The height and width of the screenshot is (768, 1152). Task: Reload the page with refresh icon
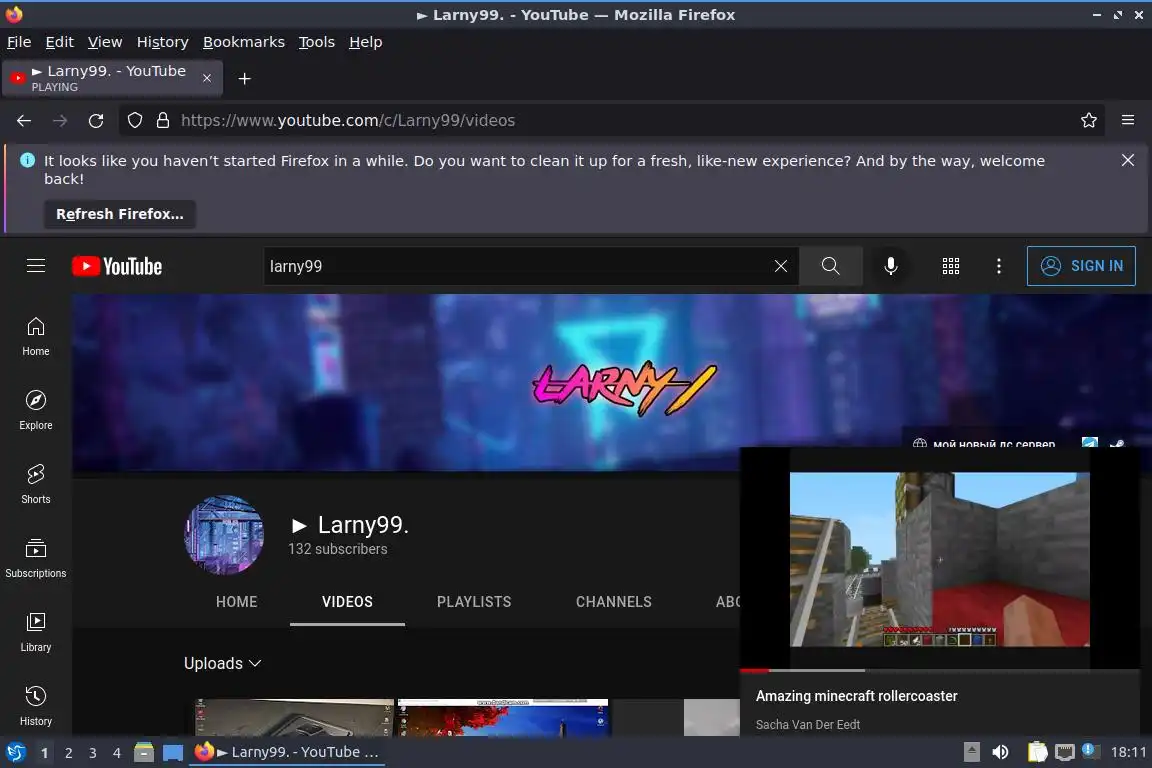click(x=96, y=121)
